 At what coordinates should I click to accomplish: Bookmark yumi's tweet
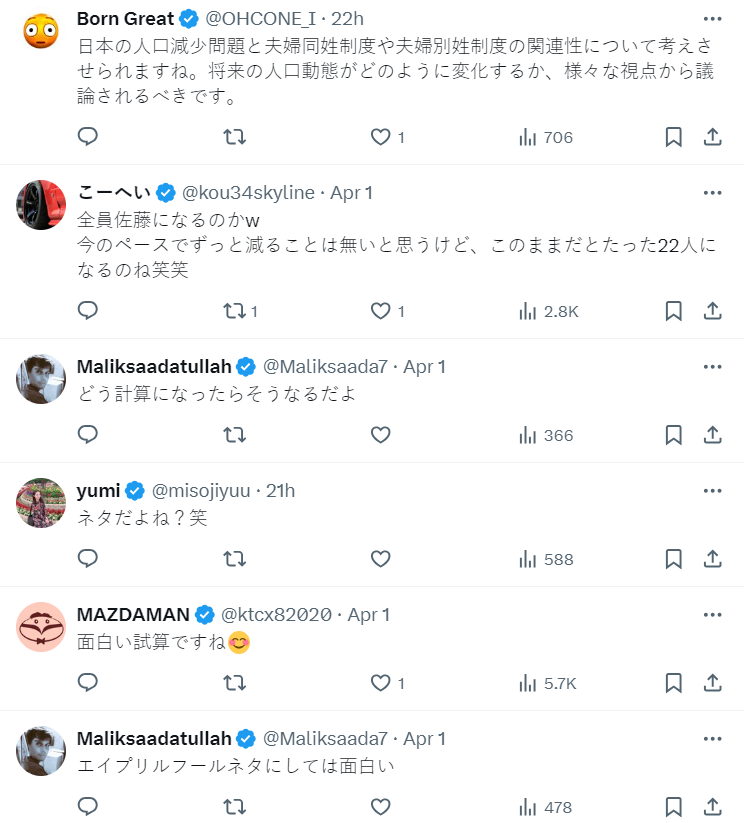tap(673, 559)
